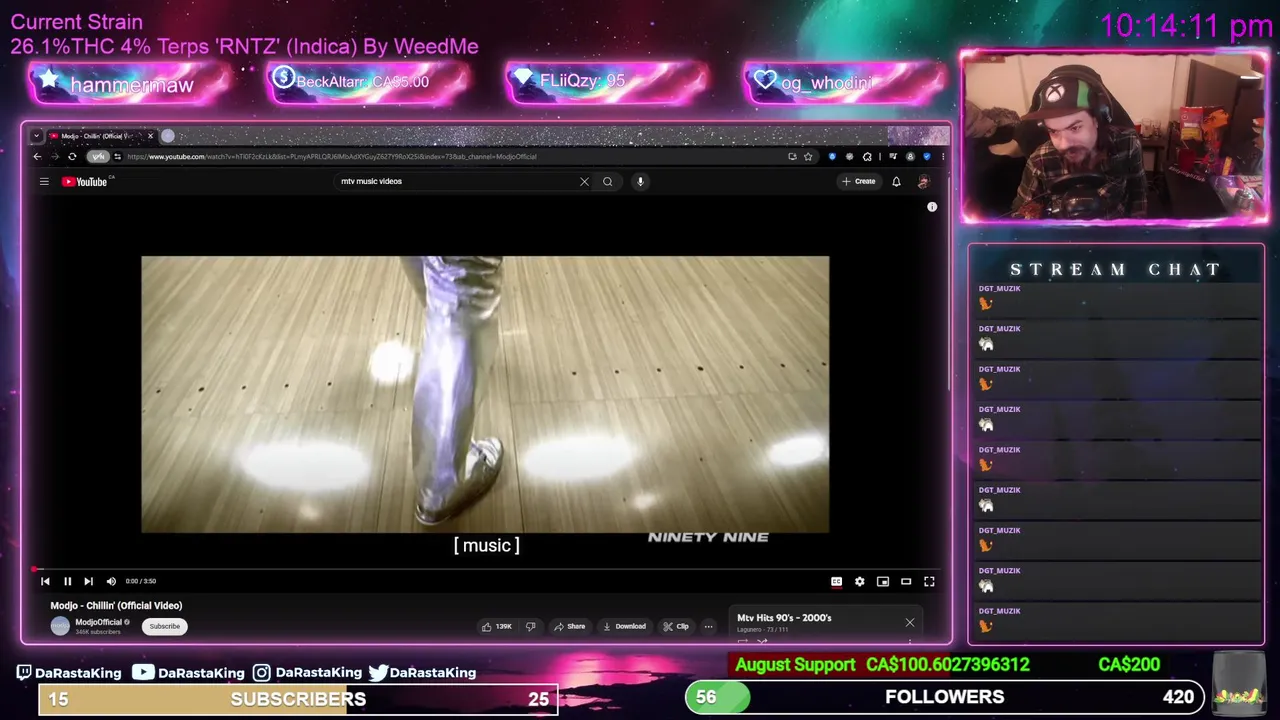The height and width of the screenshot is (720, 1280).
Task: Close the playlist panel with X
Action: pyautogui.click(x=910, y=623)
